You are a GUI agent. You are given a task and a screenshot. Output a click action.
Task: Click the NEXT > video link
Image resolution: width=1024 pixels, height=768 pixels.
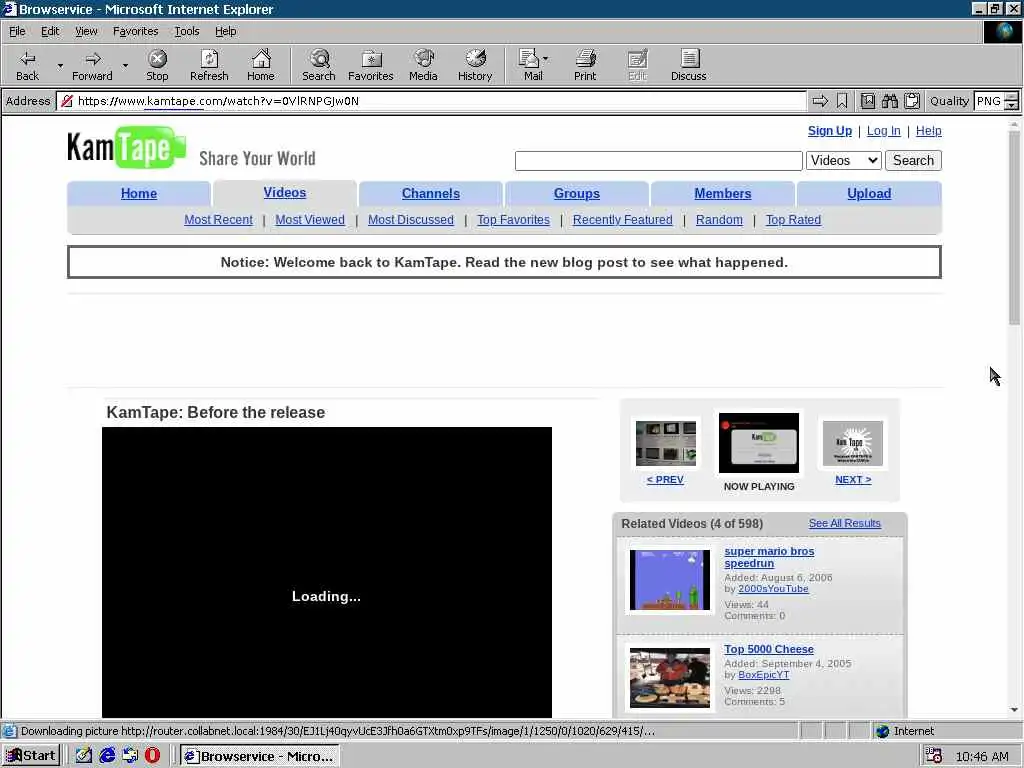[x=853, y=479]
